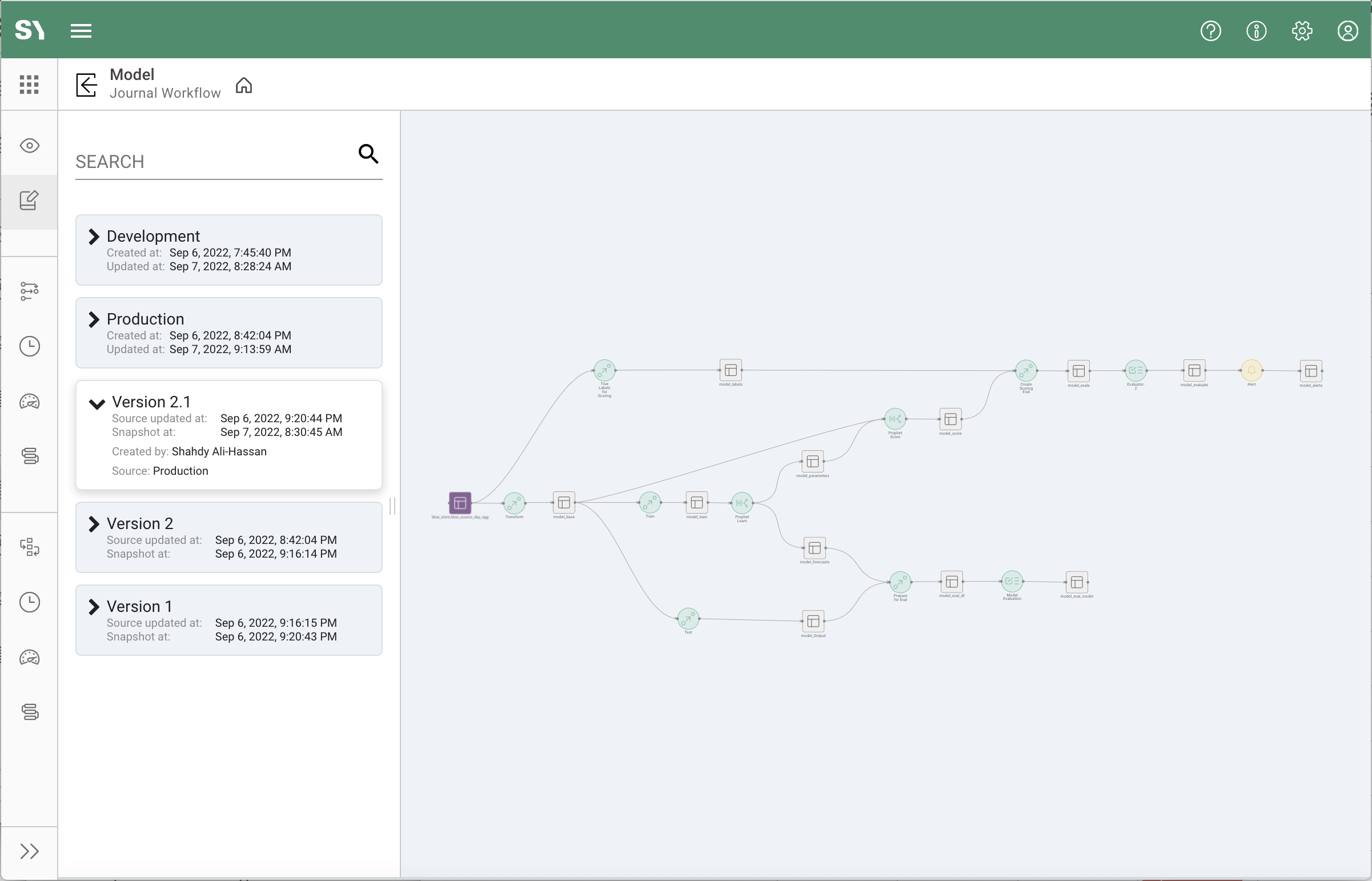1372x881 pixels.
Task: Click the home icon beside Journal Workflow
Action: click(244, 85)
